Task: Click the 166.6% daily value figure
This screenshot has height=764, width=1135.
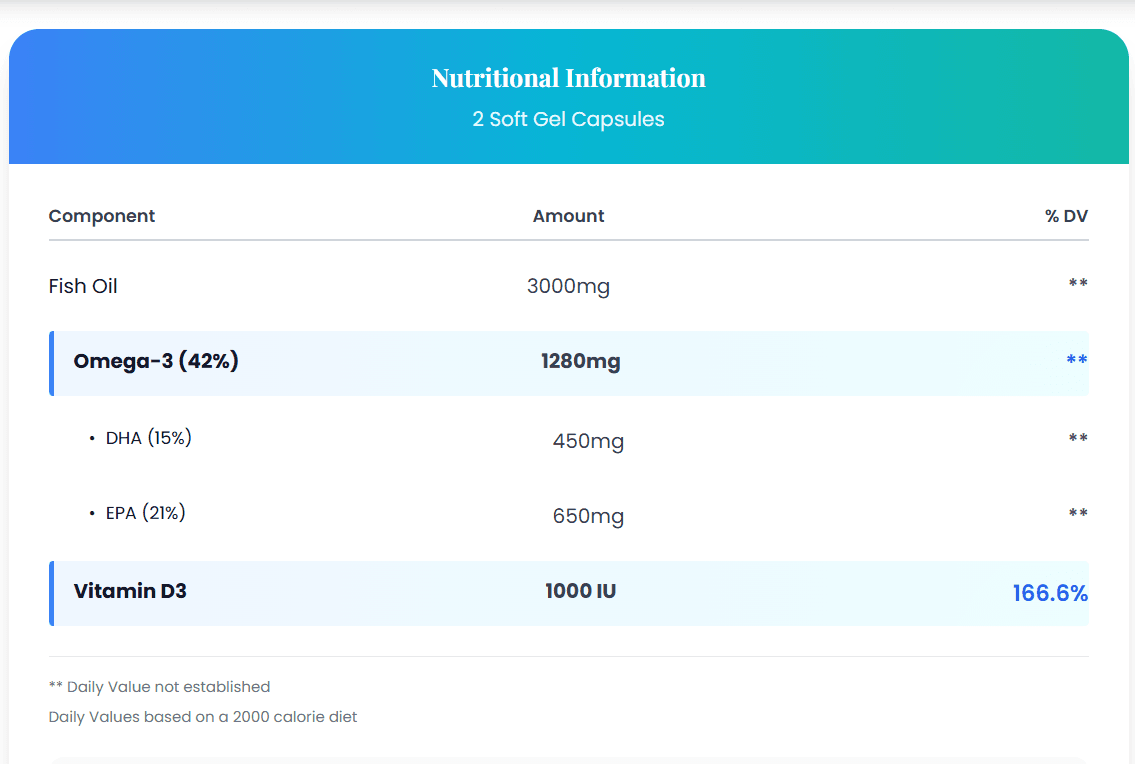Action: pyautogui.click(x=1049, y=593)
